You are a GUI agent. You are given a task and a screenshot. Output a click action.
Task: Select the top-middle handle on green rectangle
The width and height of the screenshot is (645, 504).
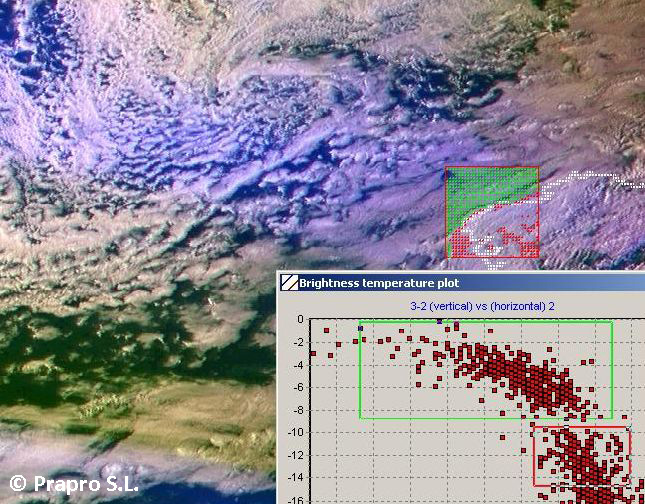(x=439, y=321)
